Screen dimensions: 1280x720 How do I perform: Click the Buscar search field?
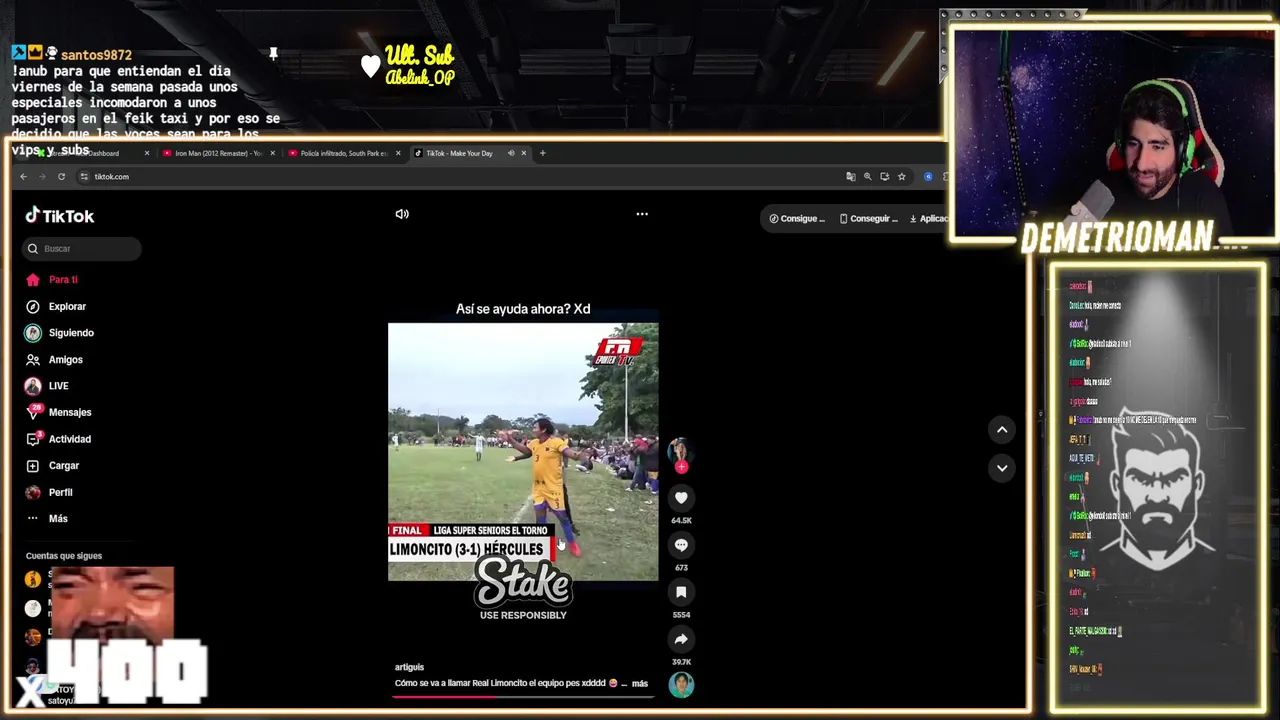pos(82,248)
